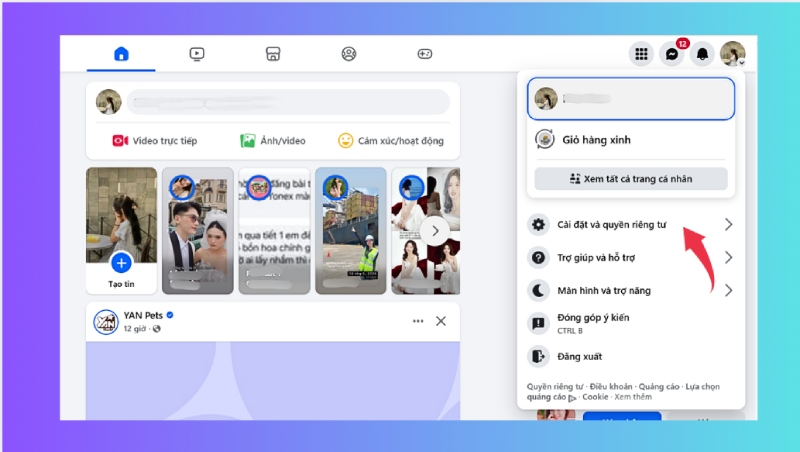Click the Home tab icon
This screenshot has height=452, width=800.
tap(121, 54)
